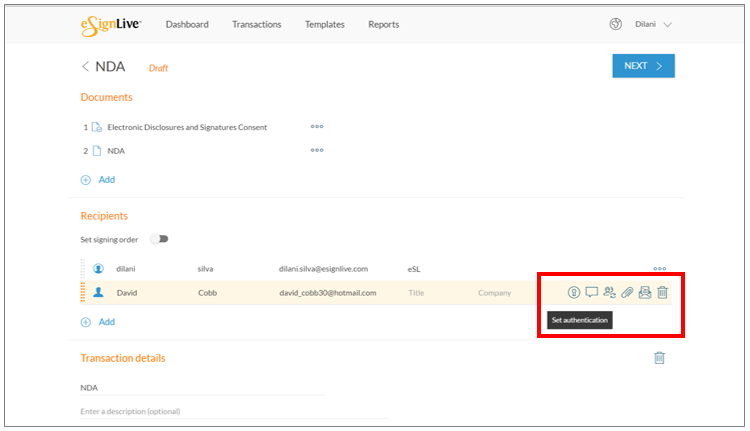Expand the Dilani user menu chevron
This screenshot has width=750, height=431.
(x=668, y=24)
